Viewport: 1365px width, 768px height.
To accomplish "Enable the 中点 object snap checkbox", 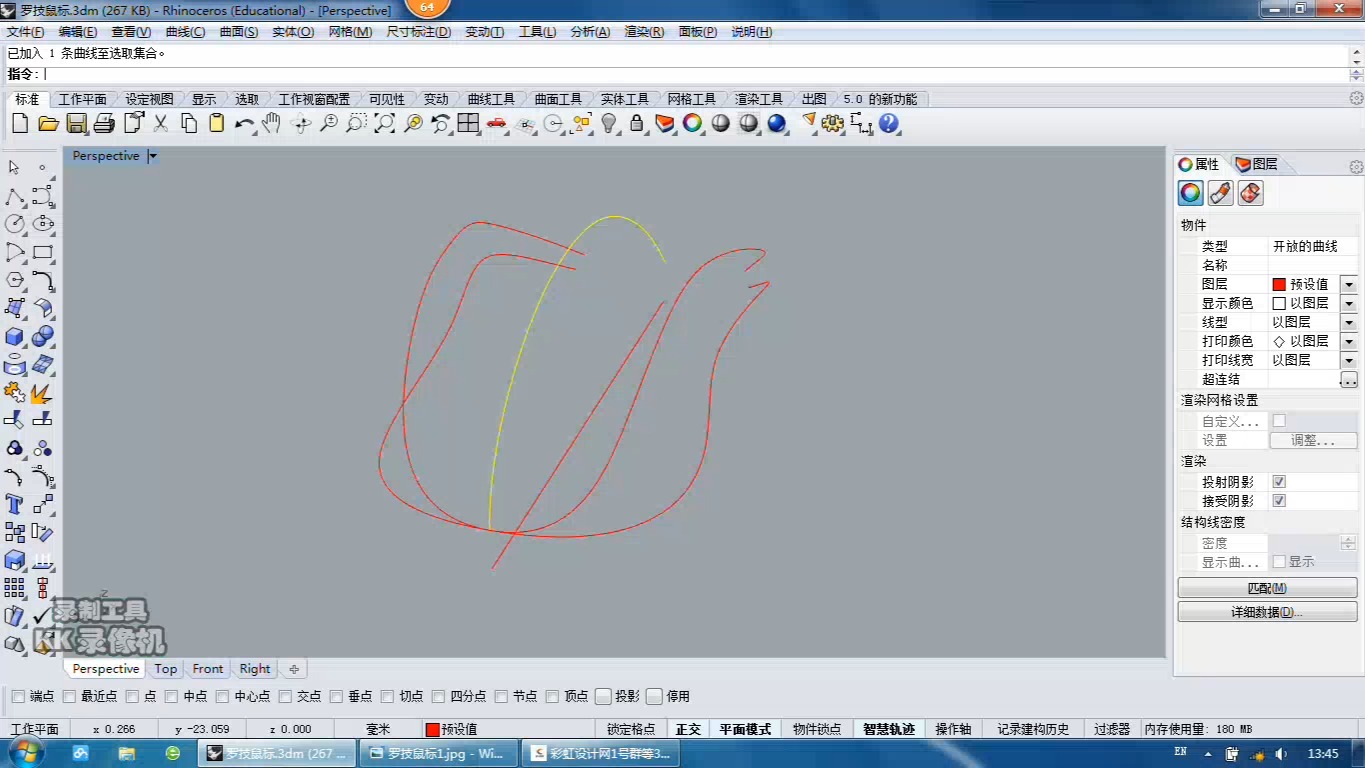I will [172, 697].
